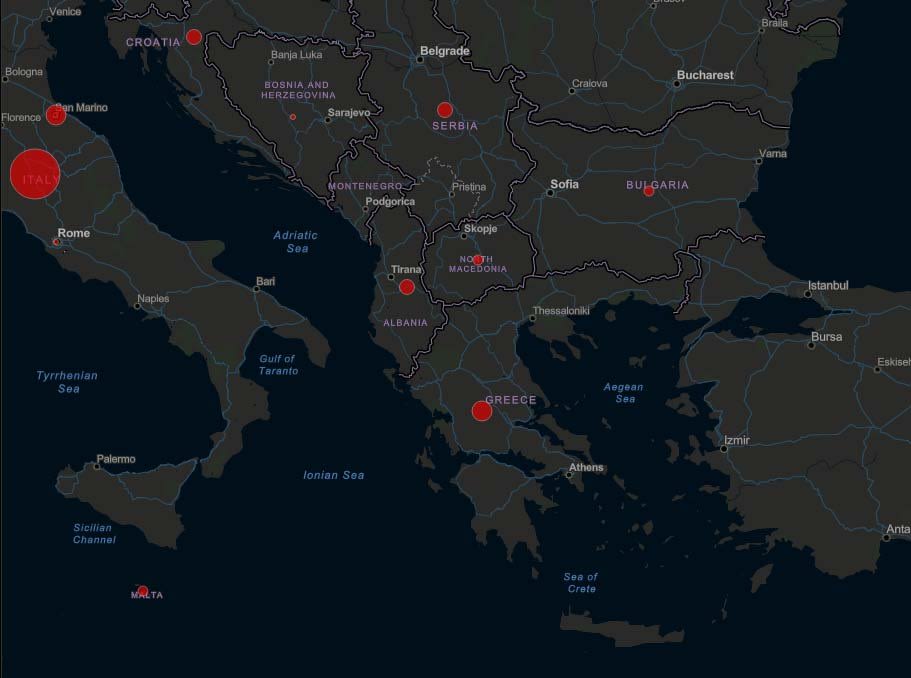Click the red circle near San Marino

pyautogui.click(x=56, y=115)
